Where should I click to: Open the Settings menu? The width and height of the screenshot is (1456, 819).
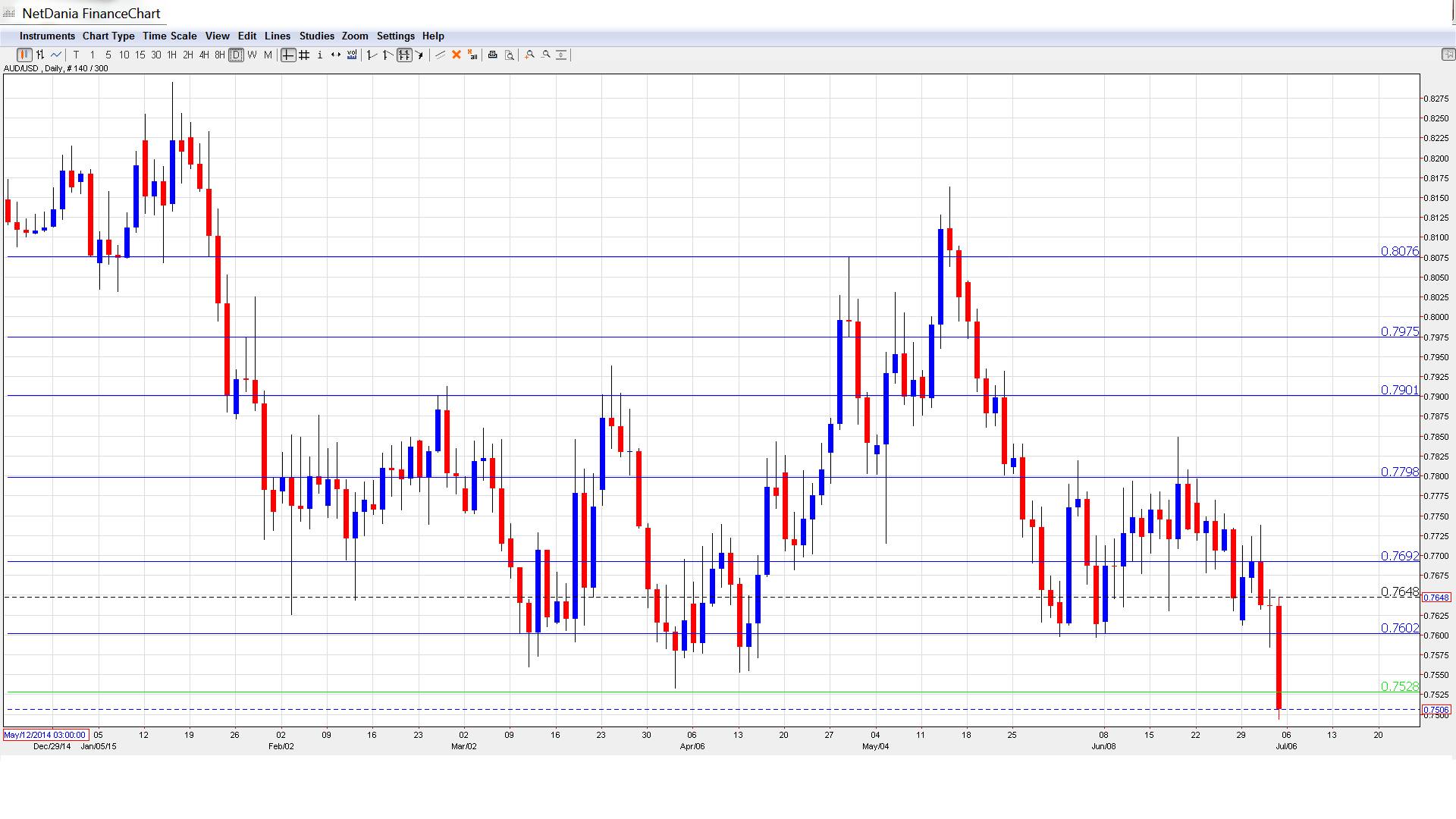(x=395, y=36)
